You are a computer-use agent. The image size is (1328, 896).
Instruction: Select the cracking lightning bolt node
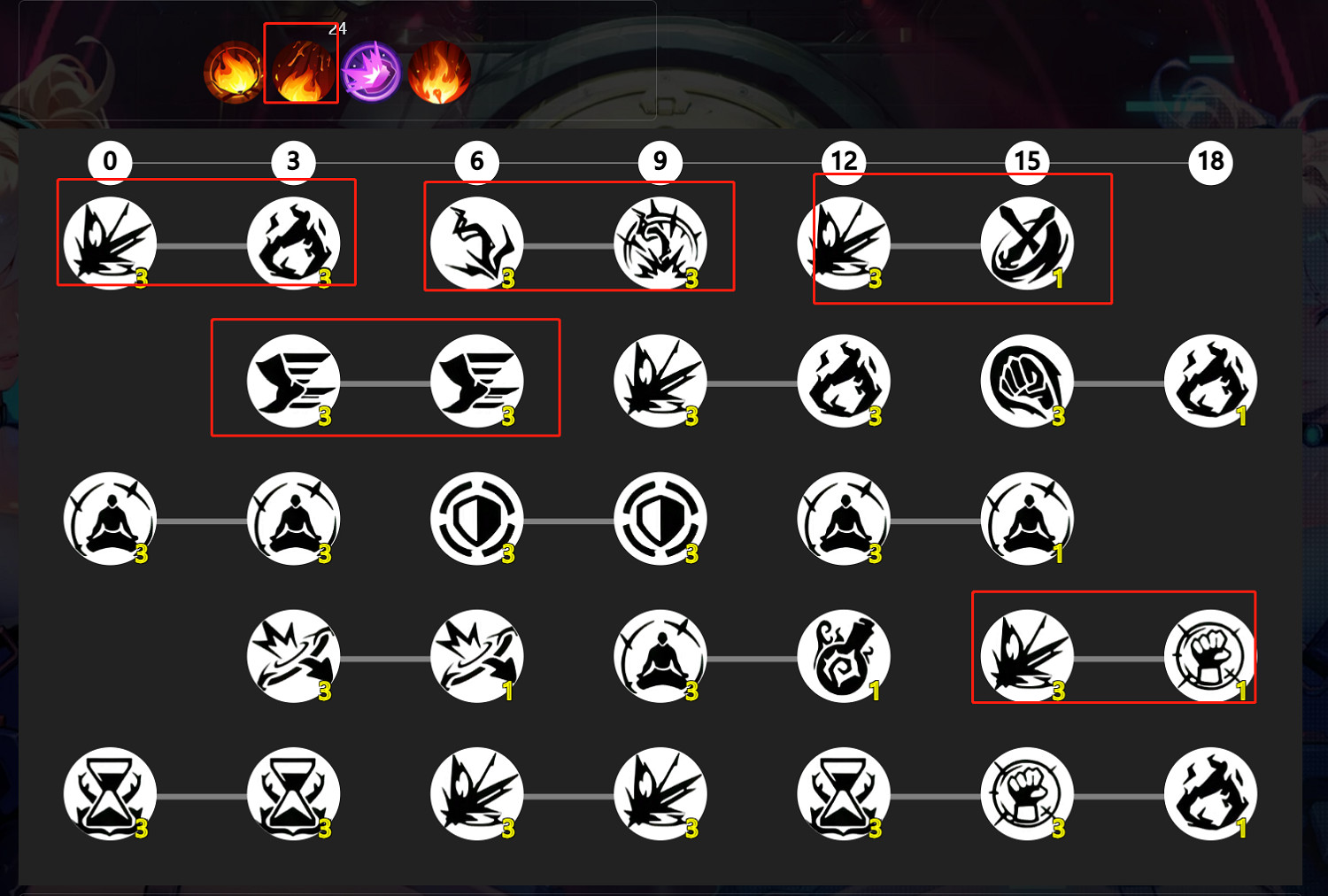477,243
